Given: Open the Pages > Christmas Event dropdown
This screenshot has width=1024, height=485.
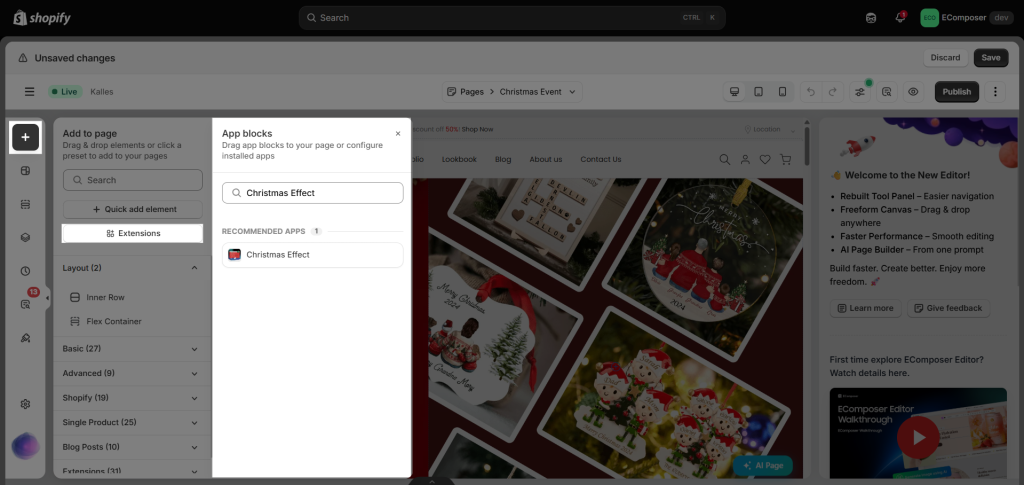Looking at the screenshot, I should click(512, 92).
